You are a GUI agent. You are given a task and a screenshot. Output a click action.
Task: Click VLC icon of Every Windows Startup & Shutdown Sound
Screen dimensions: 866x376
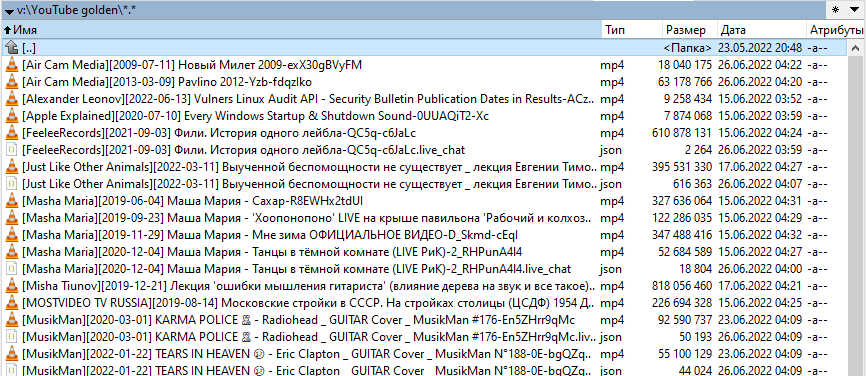[x=11, y=116]
